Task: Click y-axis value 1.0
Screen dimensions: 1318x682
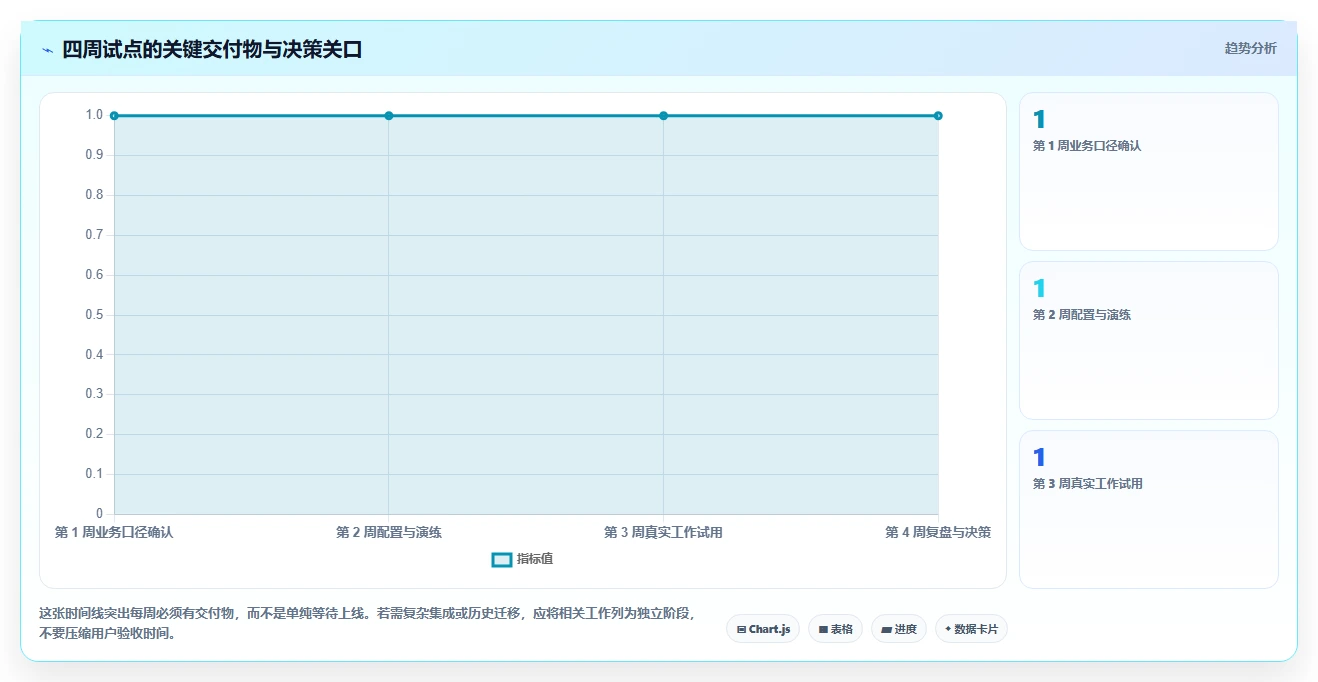Action: tap(94, 115)
